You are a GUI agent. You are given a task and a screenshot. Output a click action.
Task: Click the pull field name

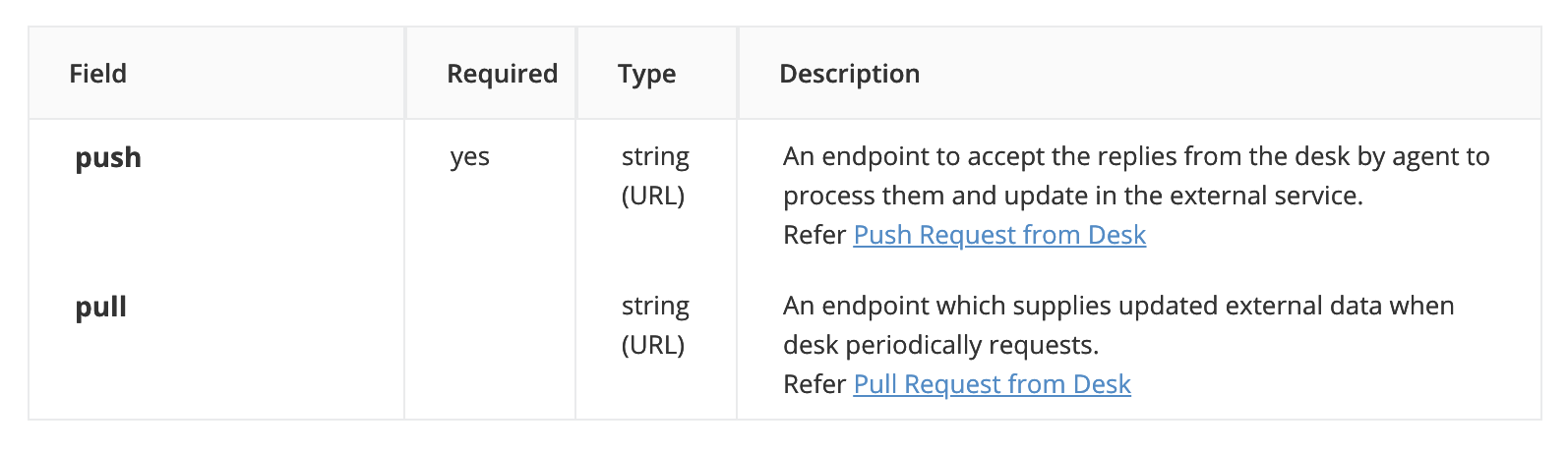point(100,307)
